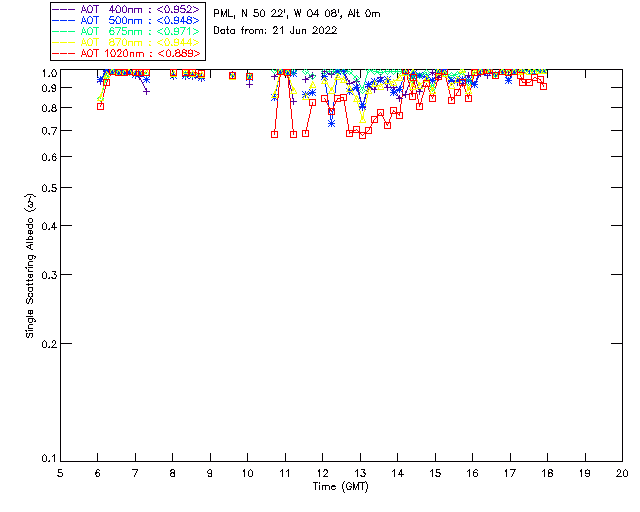
Task: Click the Time (GMT) axis label
Action: click(340, 487)
